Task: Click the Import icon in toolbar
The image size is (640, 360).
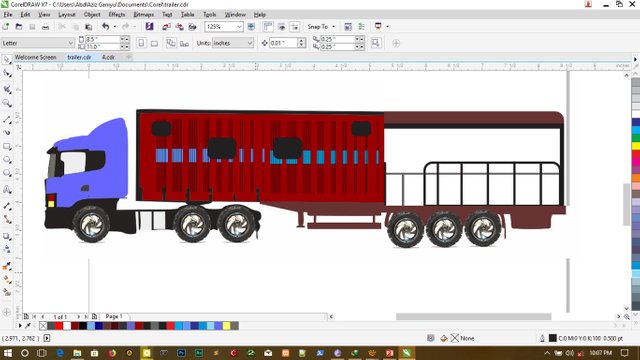Action: [167, 27]
